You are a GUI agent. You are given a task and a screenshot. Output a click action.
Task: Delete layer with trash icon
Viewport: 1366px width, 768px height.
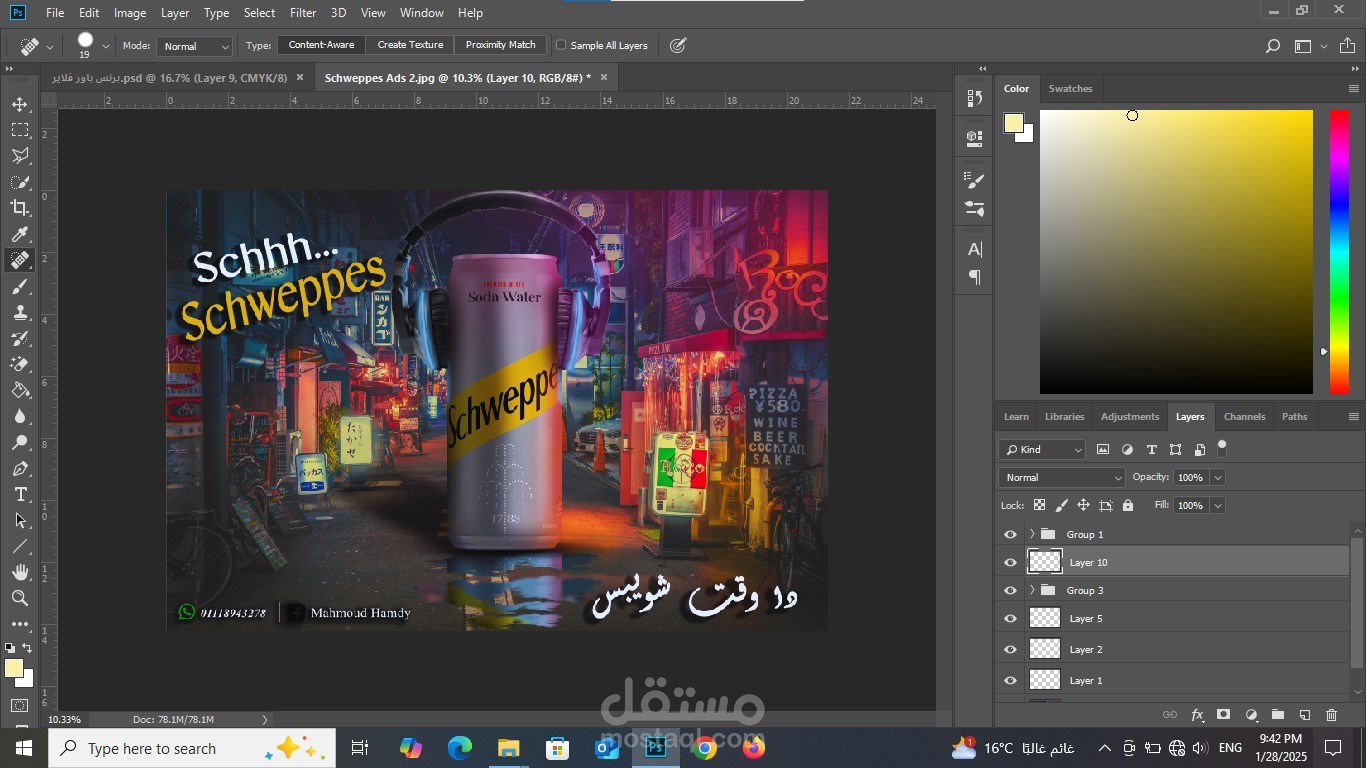pyautogui.click(x=1331, y=715)
